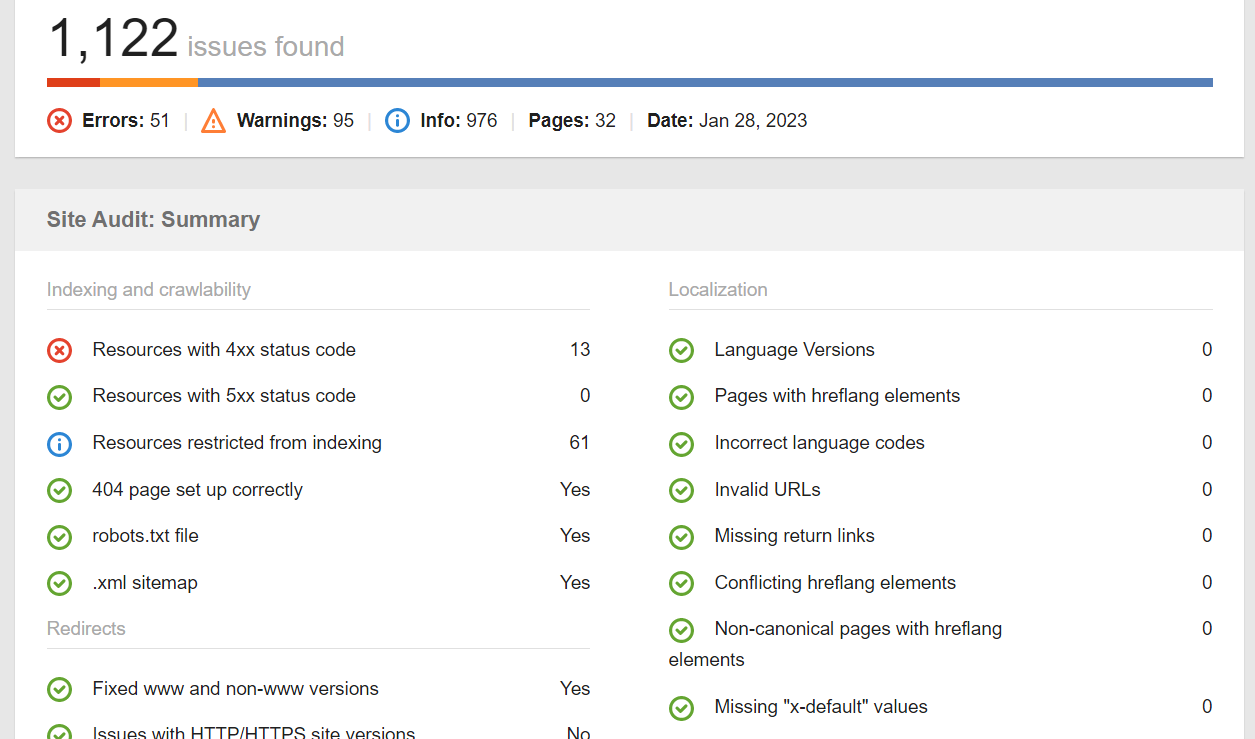1255x739 pixels.
Task: Open Resources with 4xx status code row
Action: click(x=318, y=350)
